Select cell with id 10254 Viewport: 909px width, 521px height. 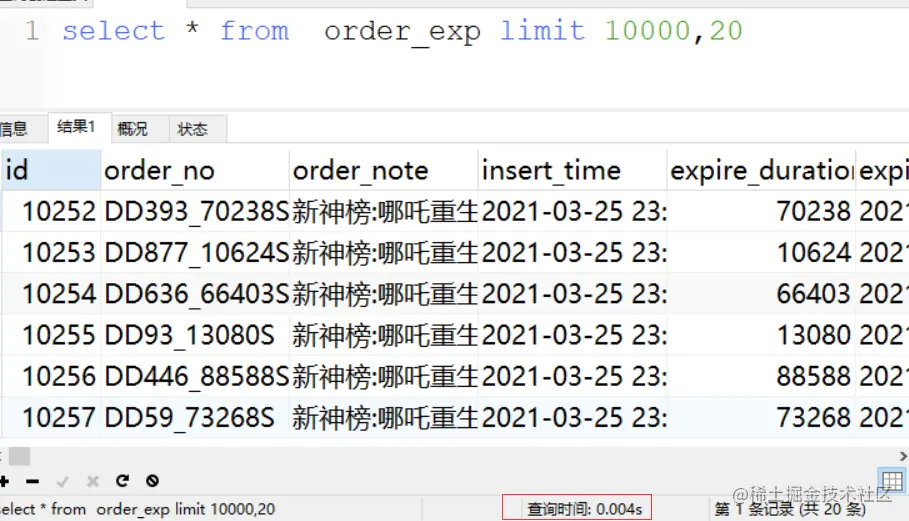click(x=52, y=294)
